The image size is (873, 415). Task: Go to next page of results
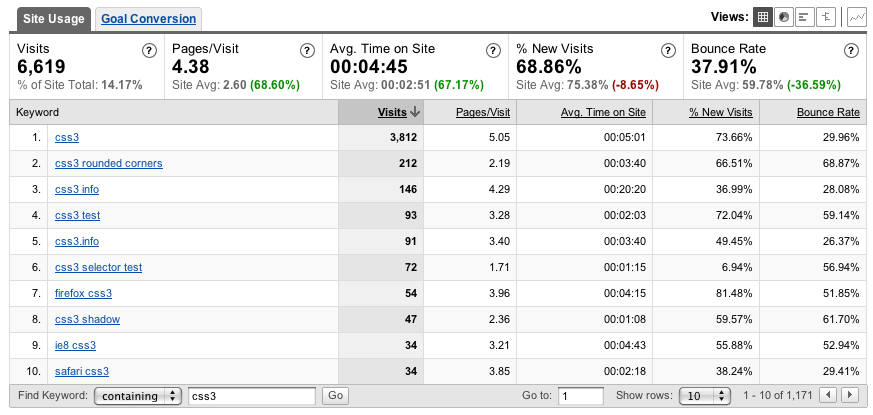click(852, 396)
